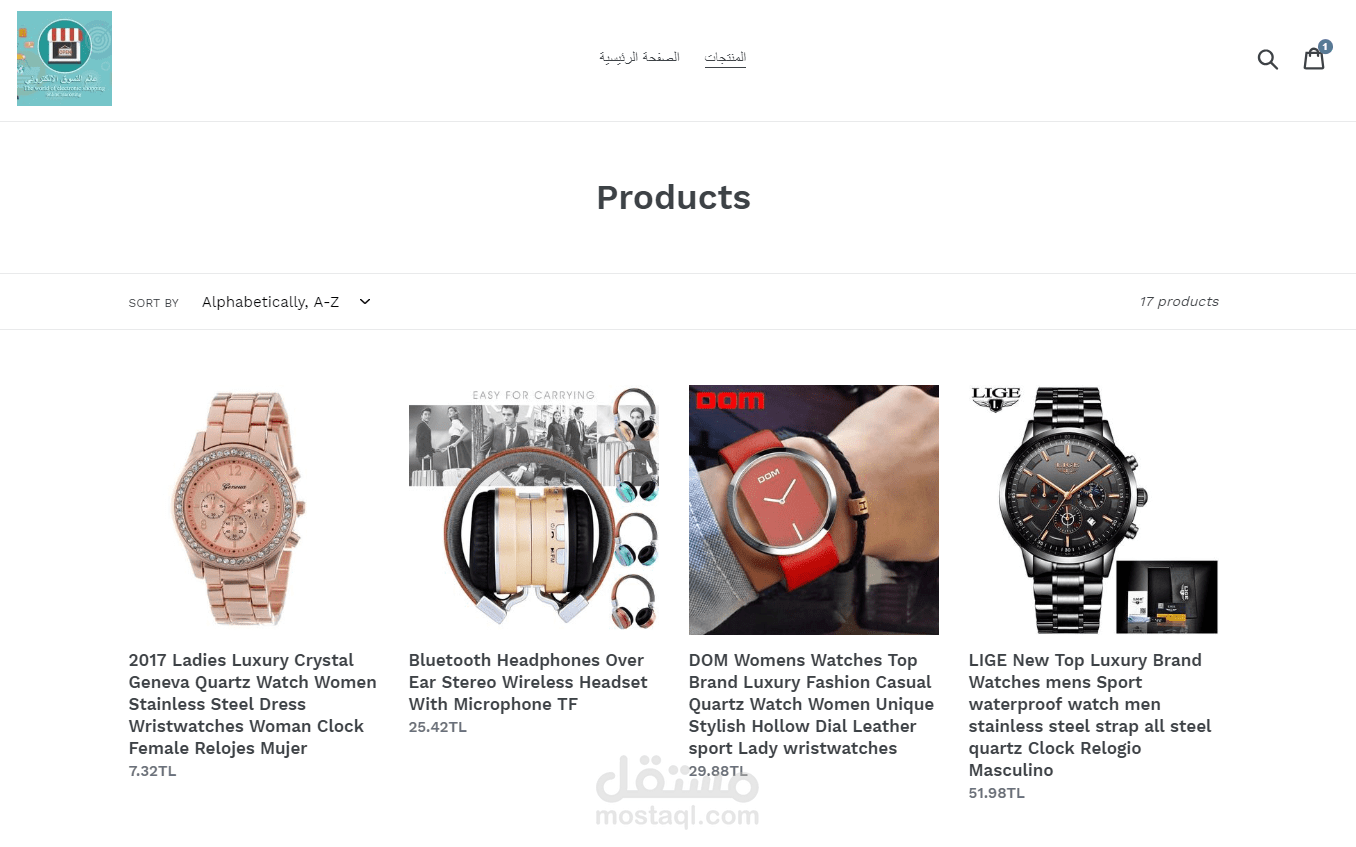Open LIGE New Top Luxury Brand title
The image size is (1356, 847).
[1090, 715]
